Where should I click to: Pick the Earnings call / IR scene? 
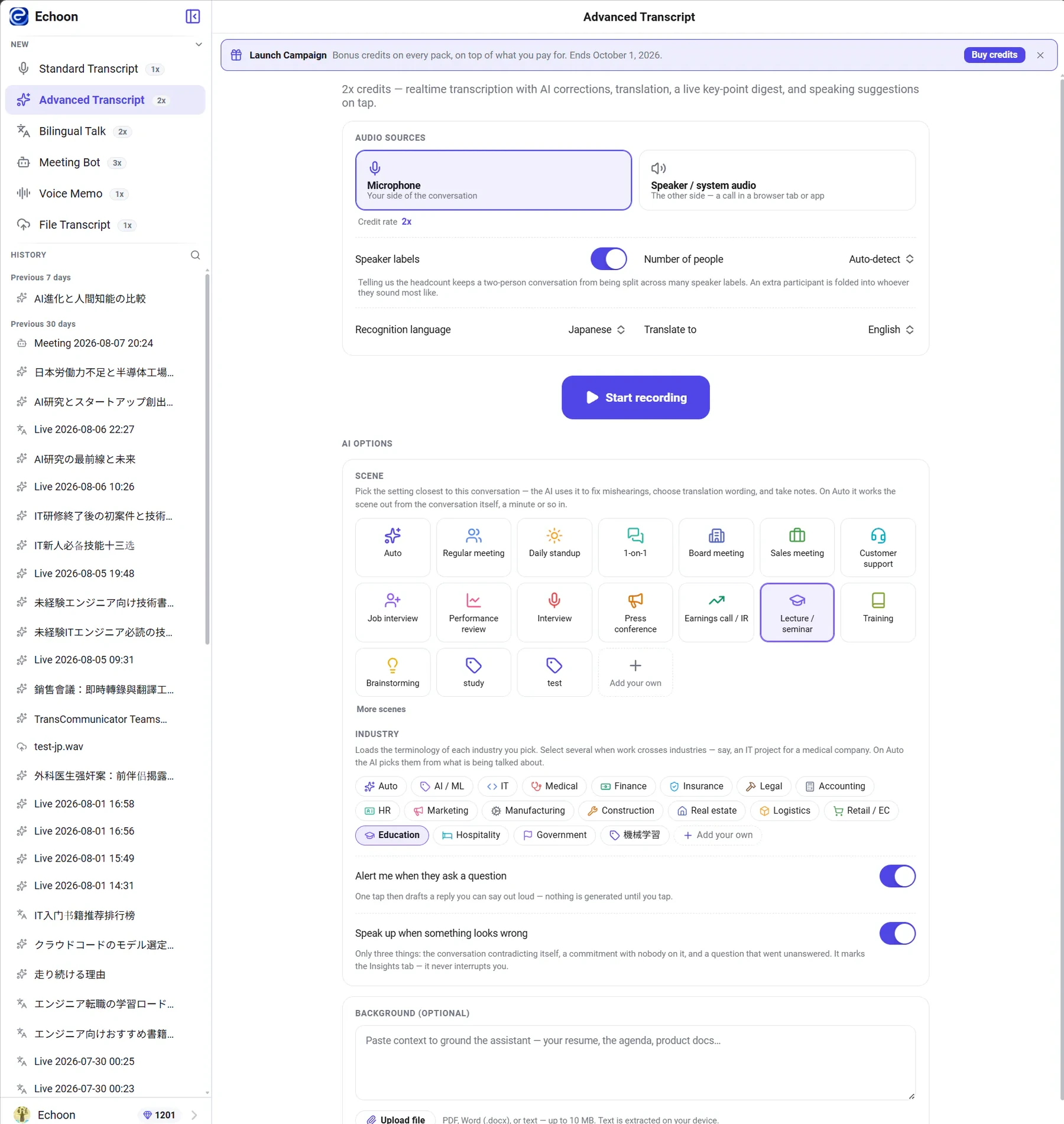716,612
